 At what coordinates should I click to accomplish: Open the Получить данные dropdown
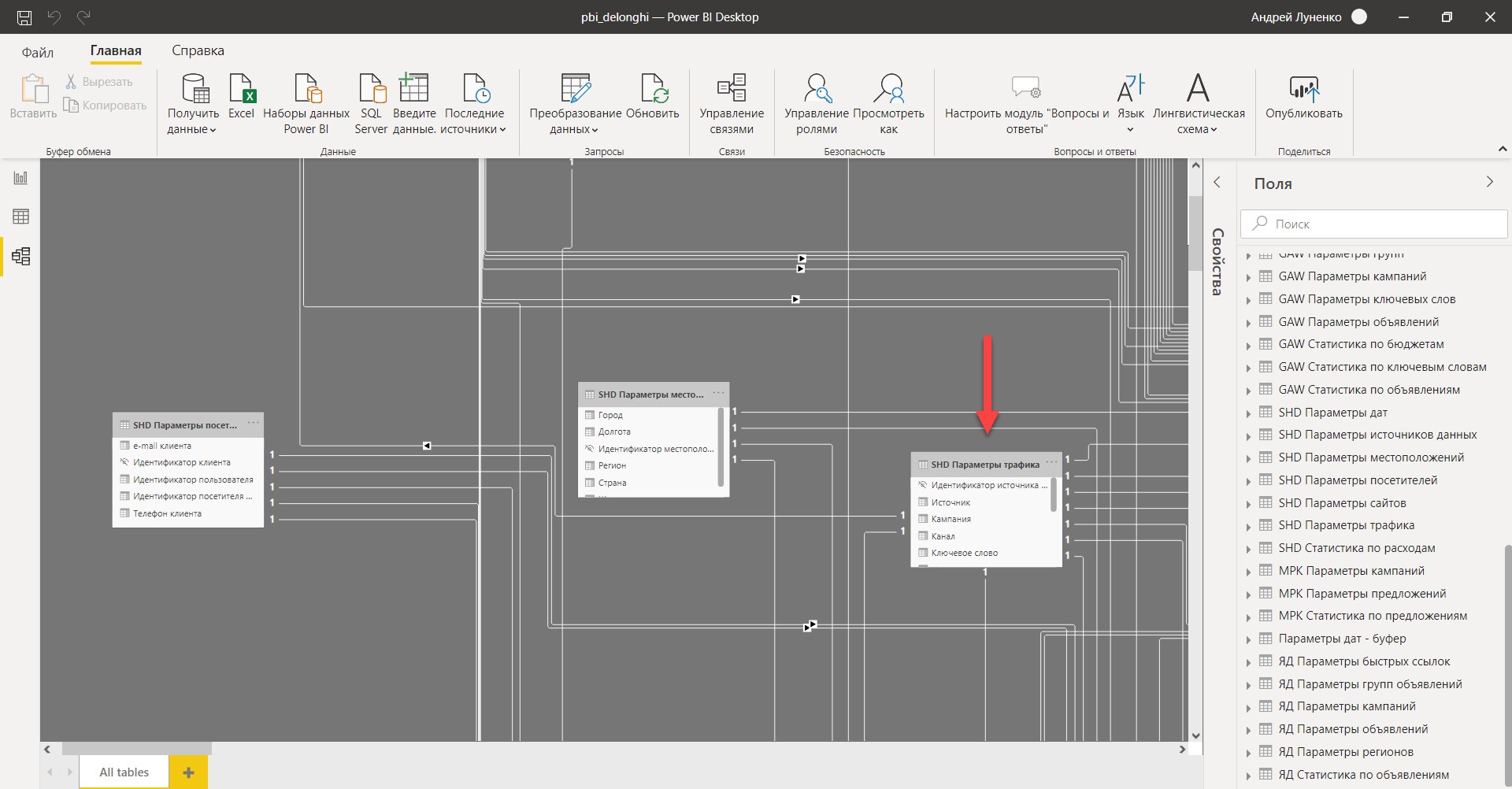(x=193, y=105)
